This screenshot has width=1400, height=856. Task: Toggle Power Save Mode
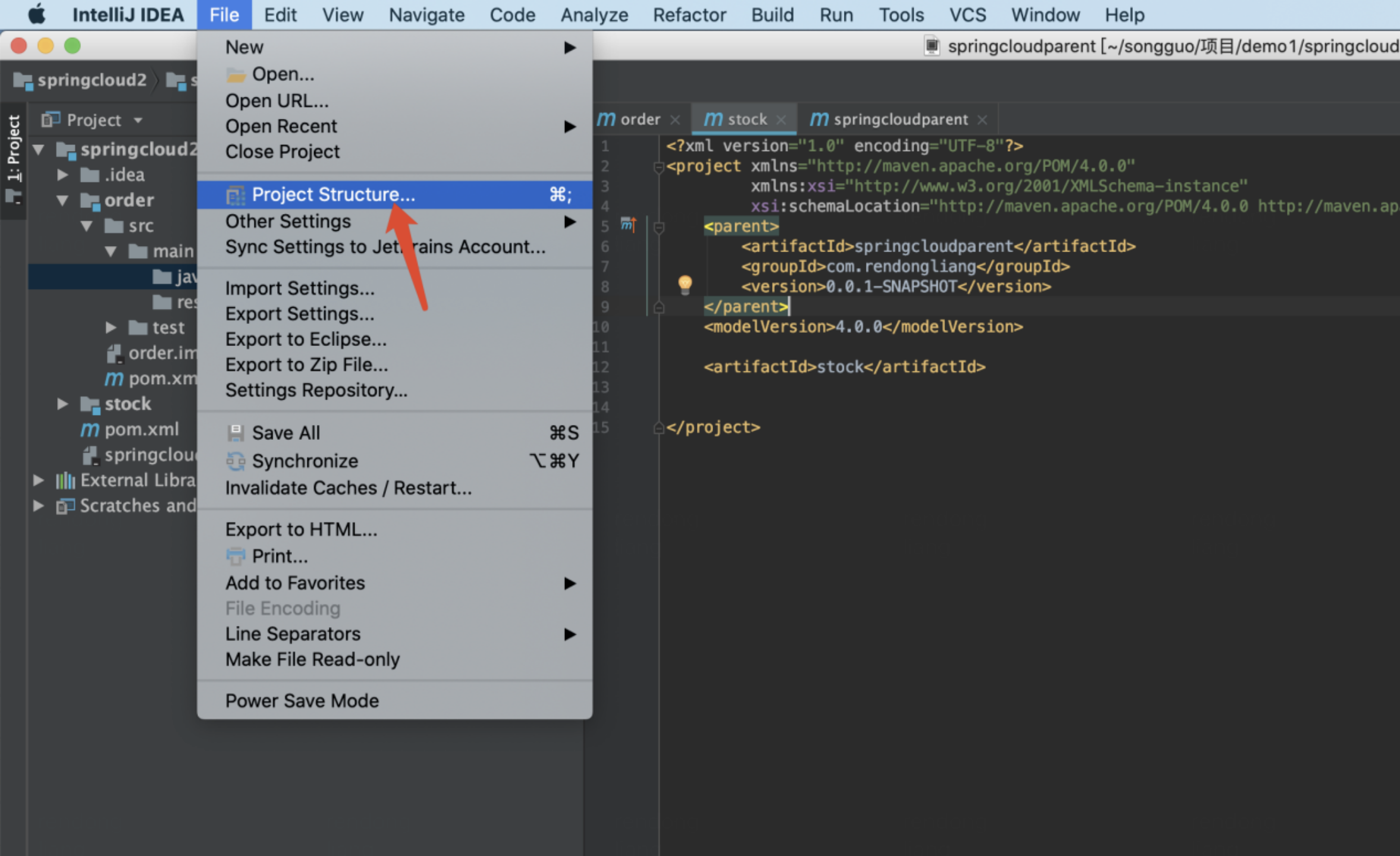[x=394, y=701]
